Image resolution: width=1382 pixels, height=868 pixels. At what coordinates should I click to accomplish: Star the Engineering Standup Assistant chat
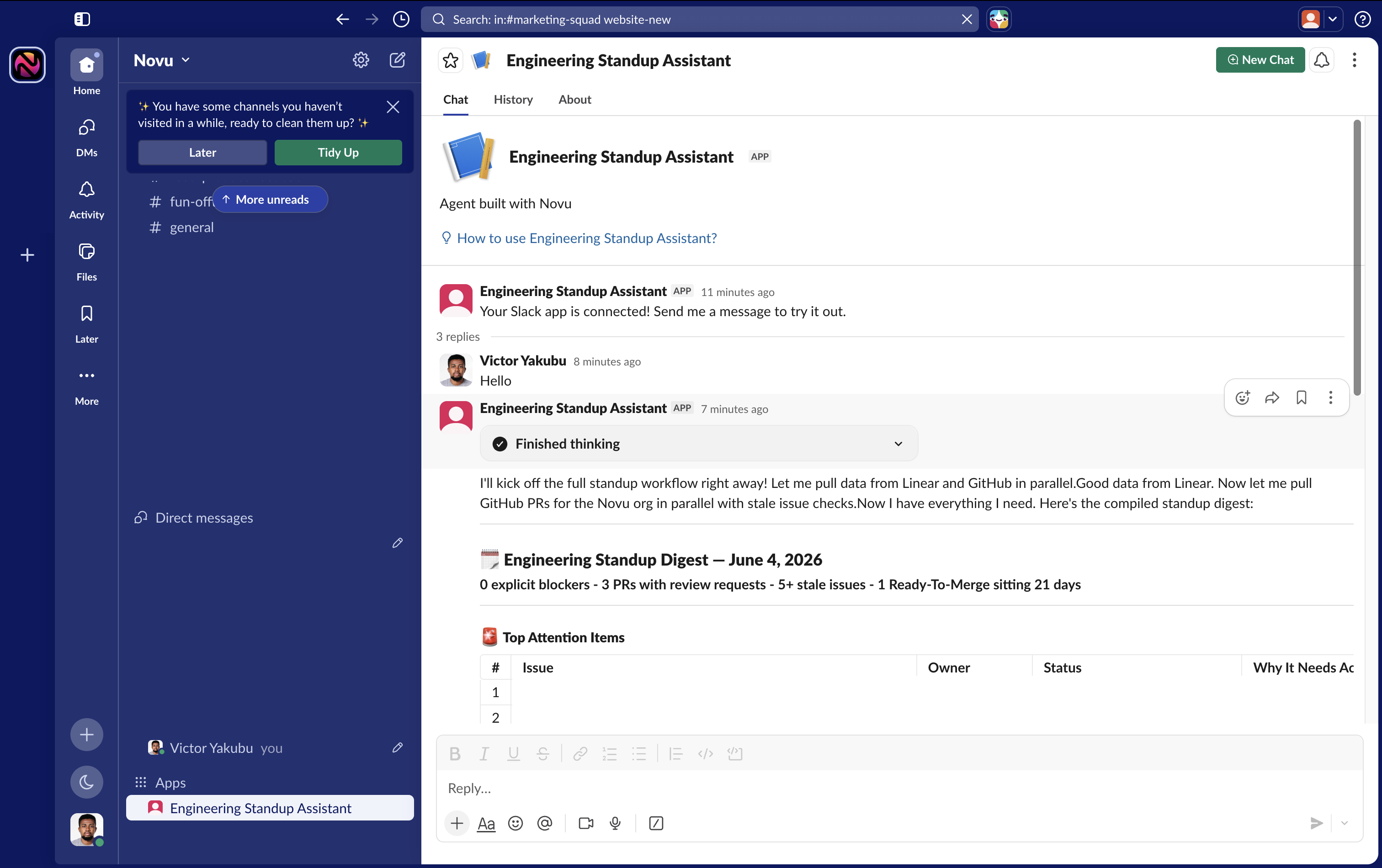[x=451, y=60]
